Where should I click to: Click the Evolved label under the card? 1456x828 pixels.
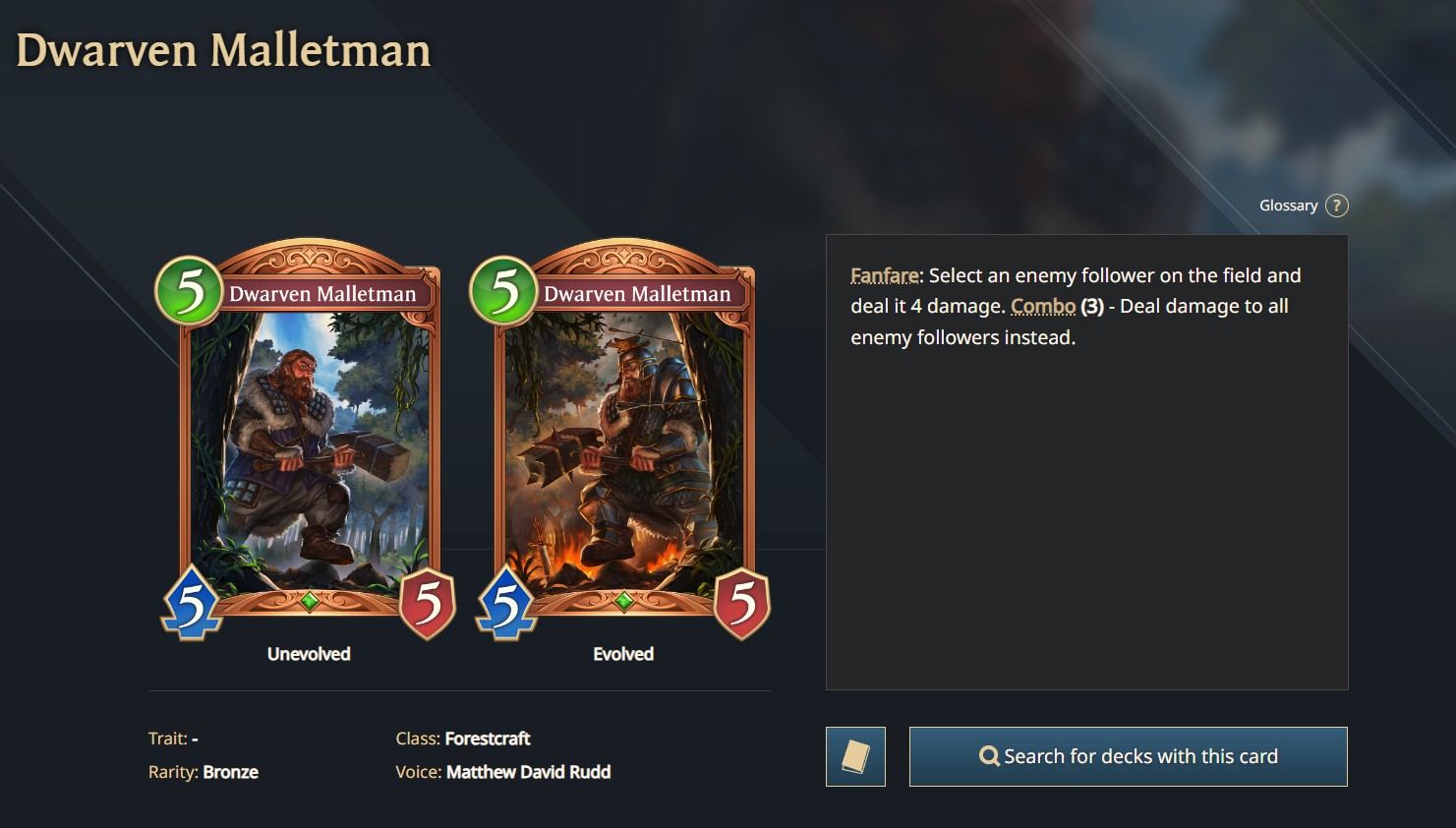(623, 654)
